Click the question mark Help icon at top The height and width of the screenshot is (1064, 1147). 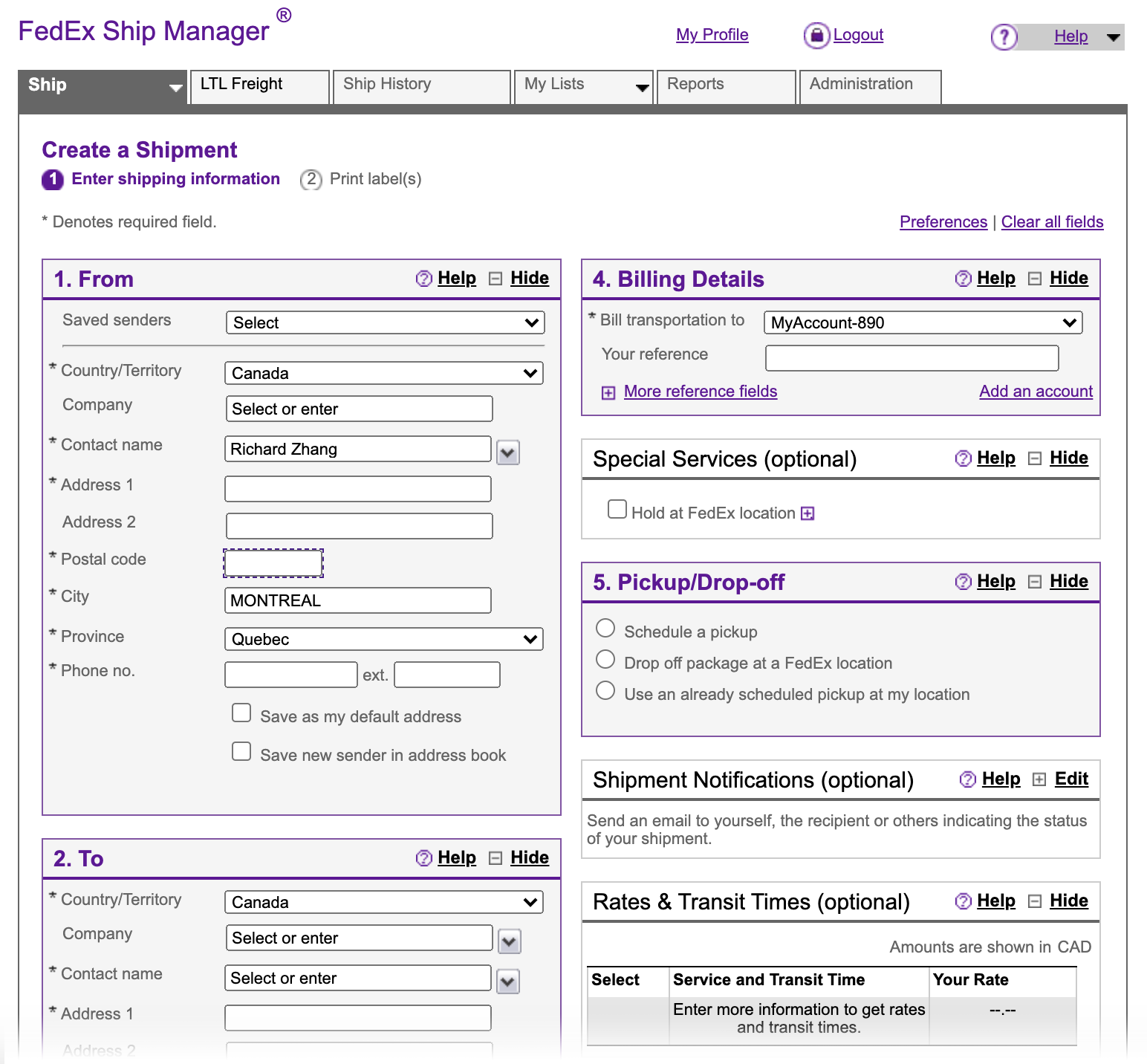pyautogui.click(x=1004, y=36)
